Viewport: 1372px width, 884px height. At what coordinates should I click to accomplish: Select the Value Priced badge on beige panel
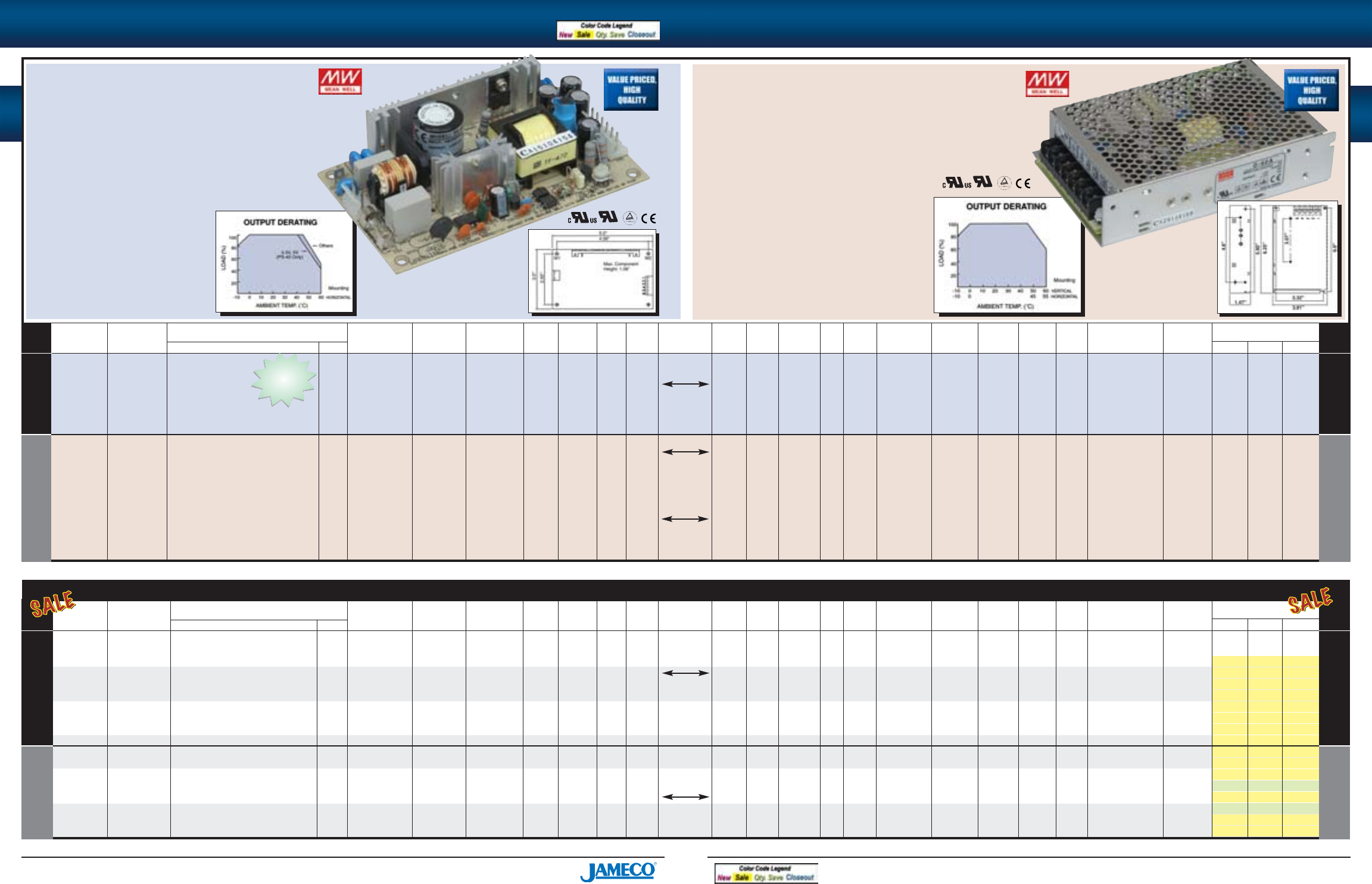click(1311, 90)
